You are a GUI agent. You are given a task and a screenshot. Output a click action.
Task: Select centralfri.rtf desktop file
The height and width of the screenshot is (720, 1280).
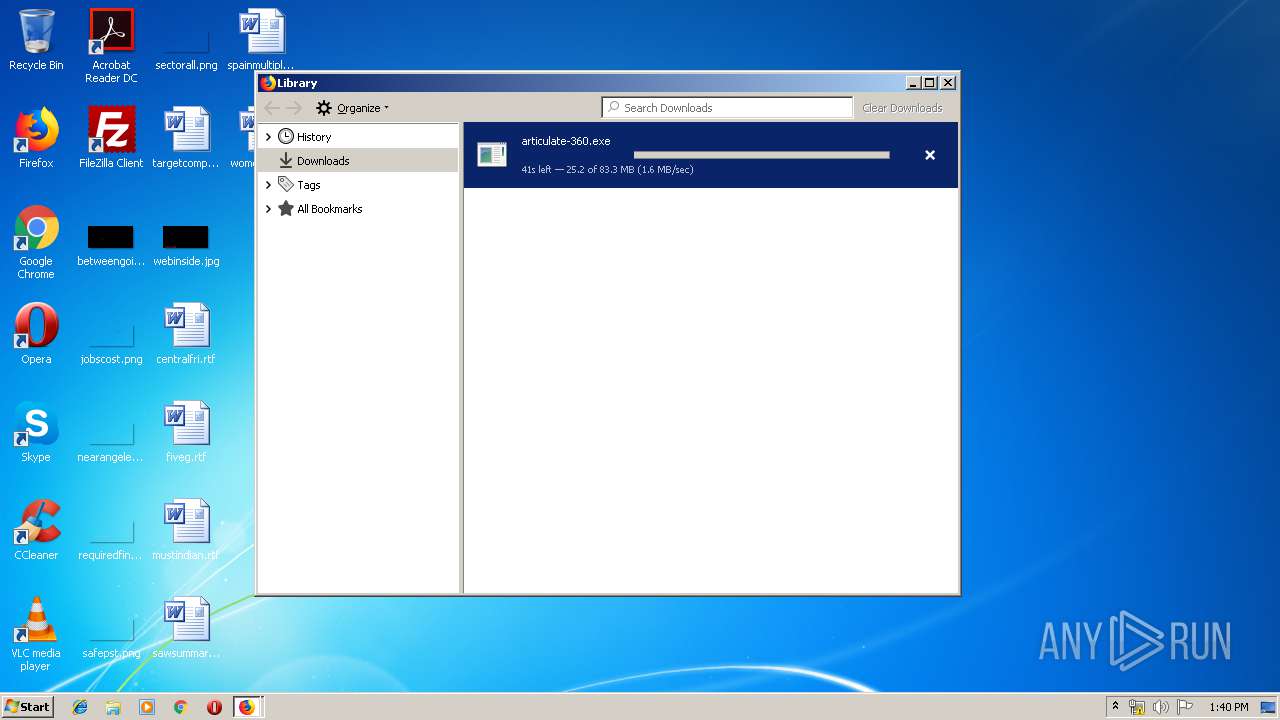click(x=186, y=334)
